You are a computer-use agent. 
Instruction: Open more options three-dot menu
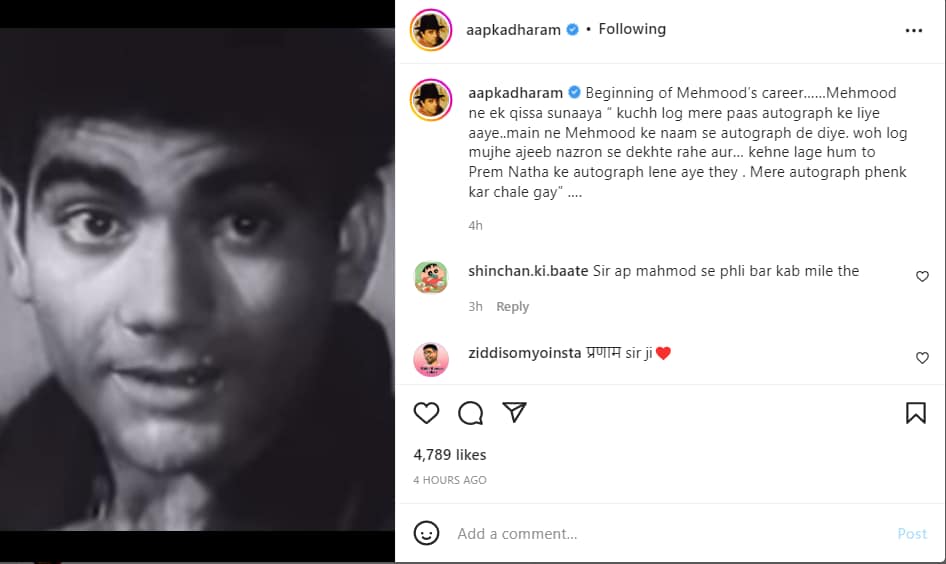click(913, 31)
